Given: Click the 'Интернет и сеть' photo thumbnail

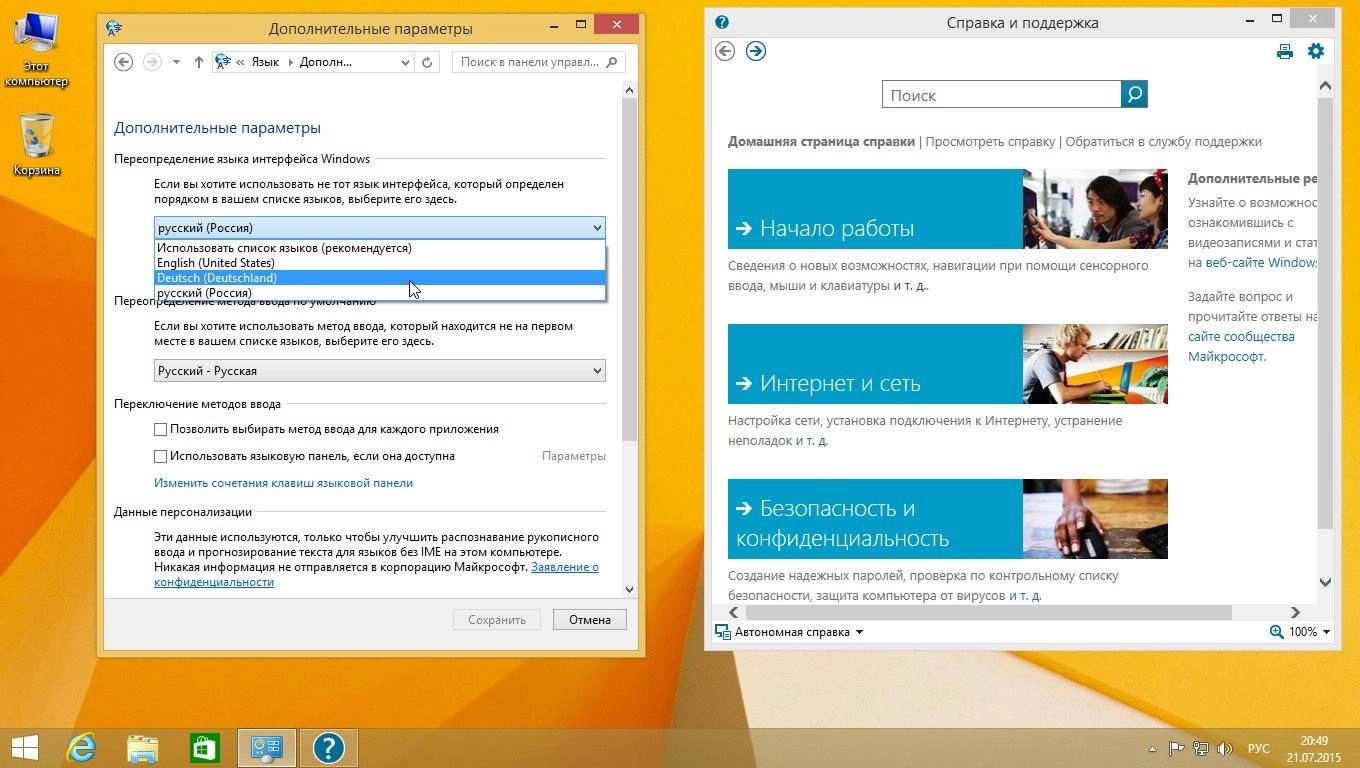Looking at the screenshot, I should [1095, 364].
